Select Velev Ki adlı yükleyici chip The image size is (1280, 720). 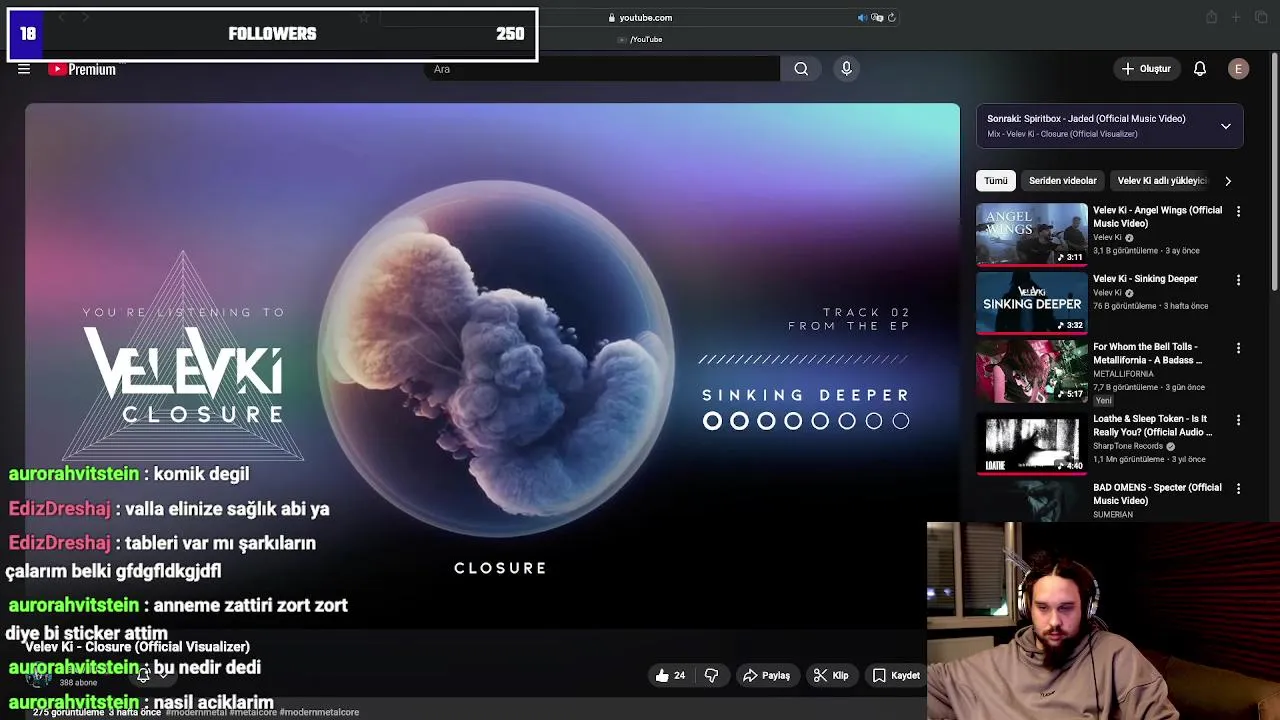(x=1161, y=181)
